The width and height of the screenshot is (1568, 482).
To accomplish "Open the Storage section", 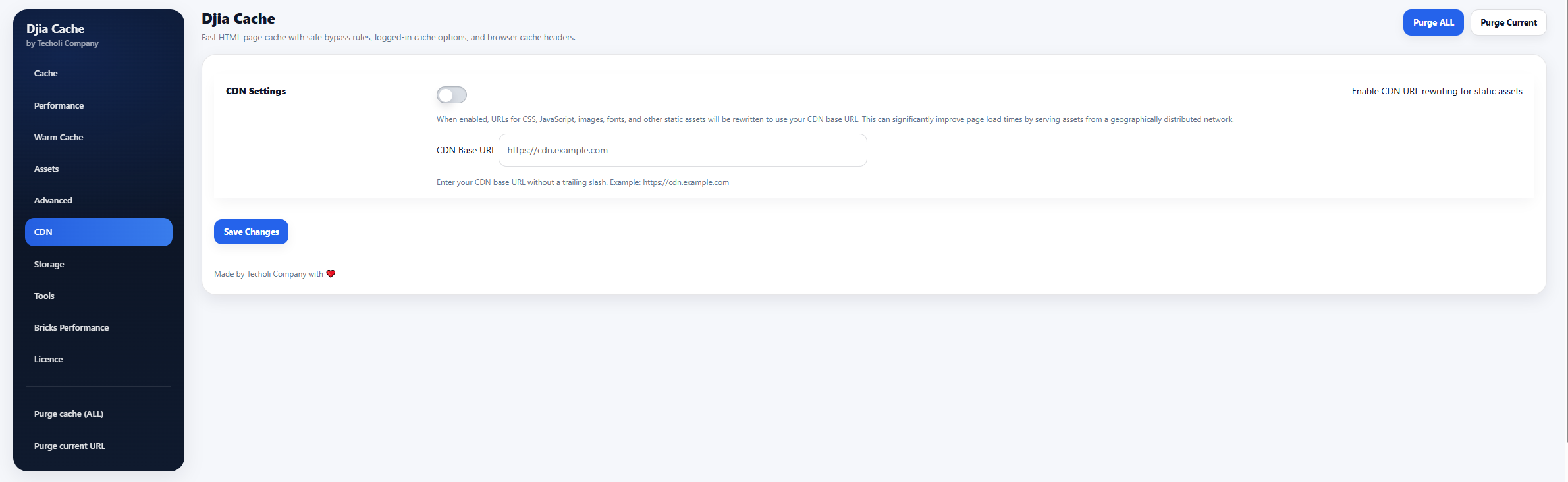I will click(x=49, y=264).
